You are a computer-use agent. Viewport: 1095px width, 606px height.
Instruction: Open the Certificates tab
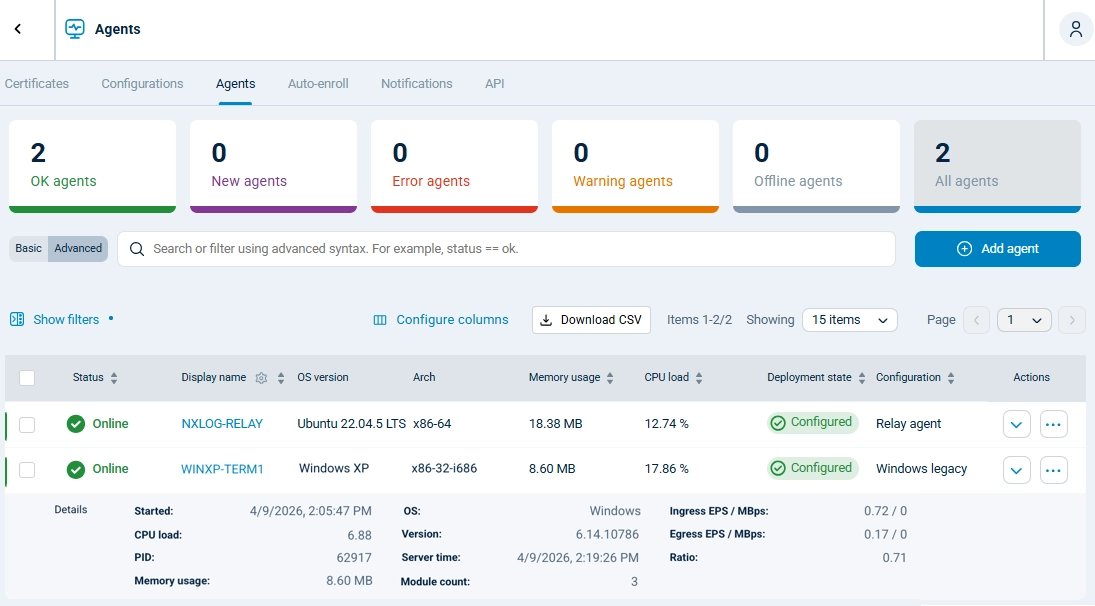[x=37, y=84]
